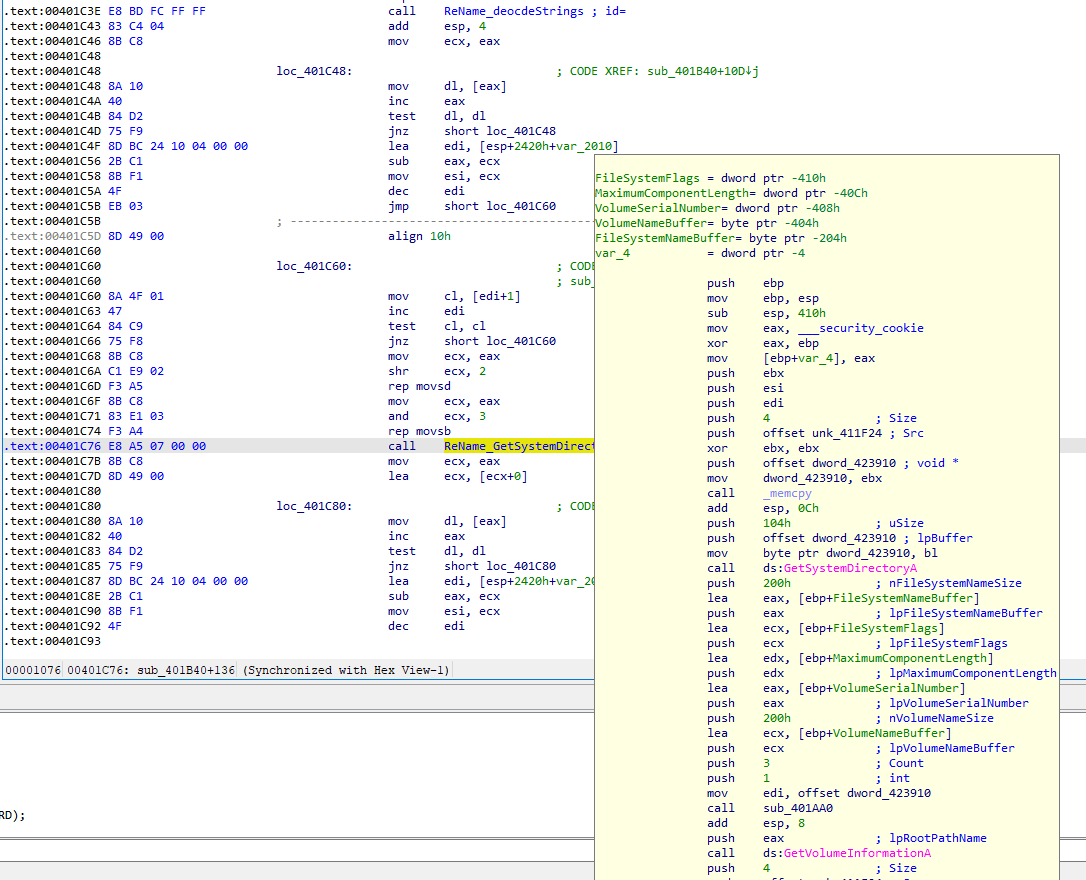Click 'sub_401AA0' call target in popup

coord(798,808)
